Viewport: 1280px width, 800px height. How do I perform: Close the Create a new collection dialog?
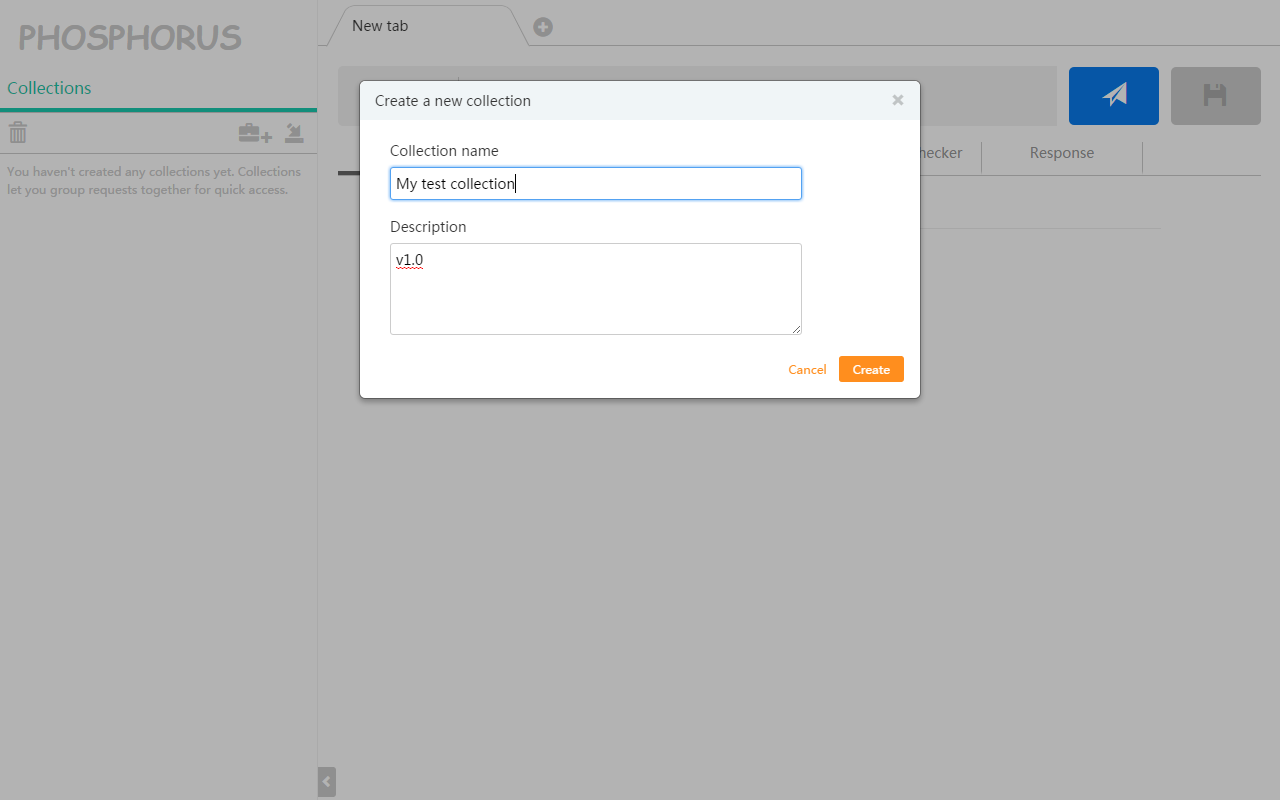[898, 100]
